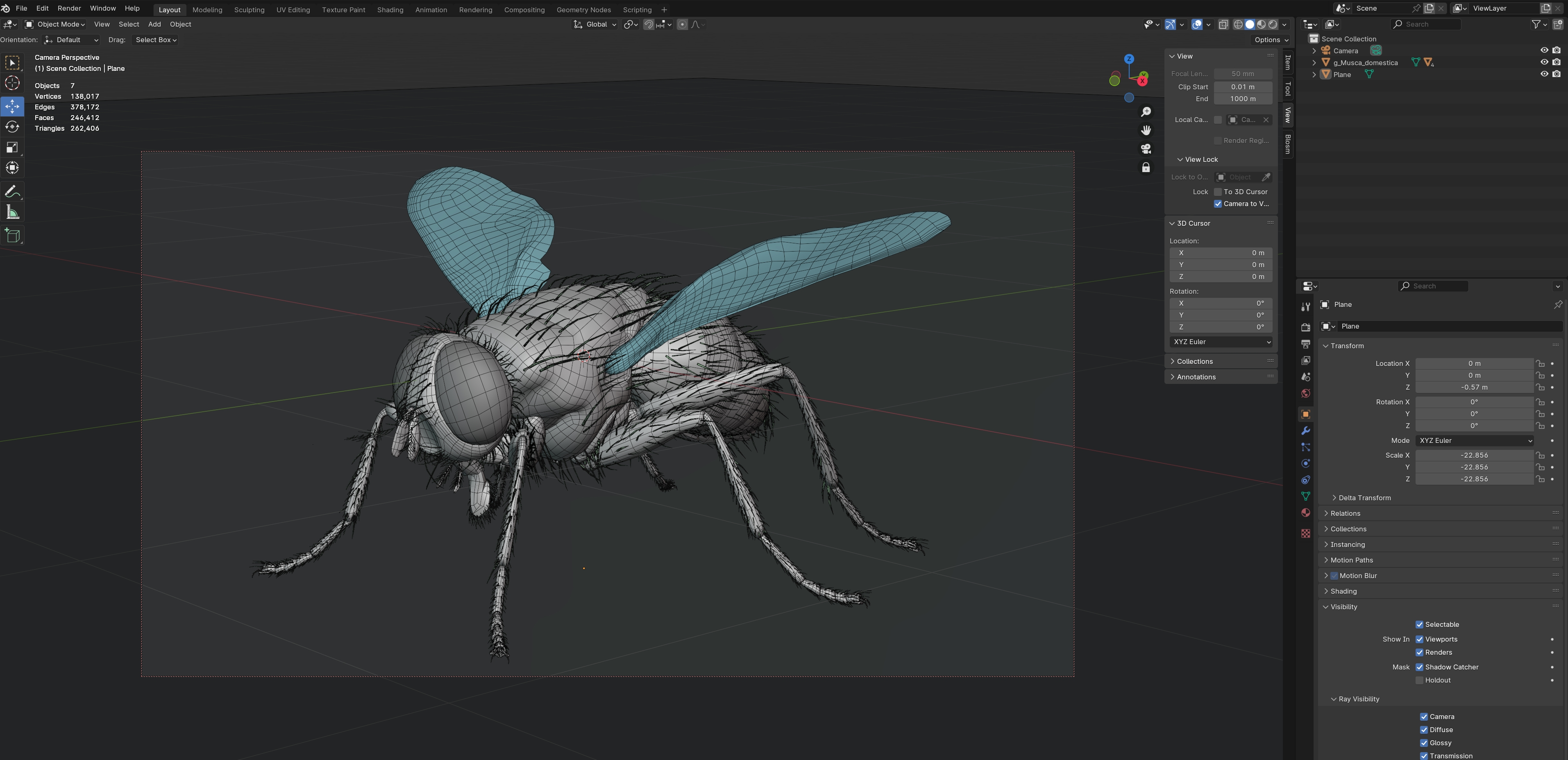Open the Material properties tab

point(1306,513)
